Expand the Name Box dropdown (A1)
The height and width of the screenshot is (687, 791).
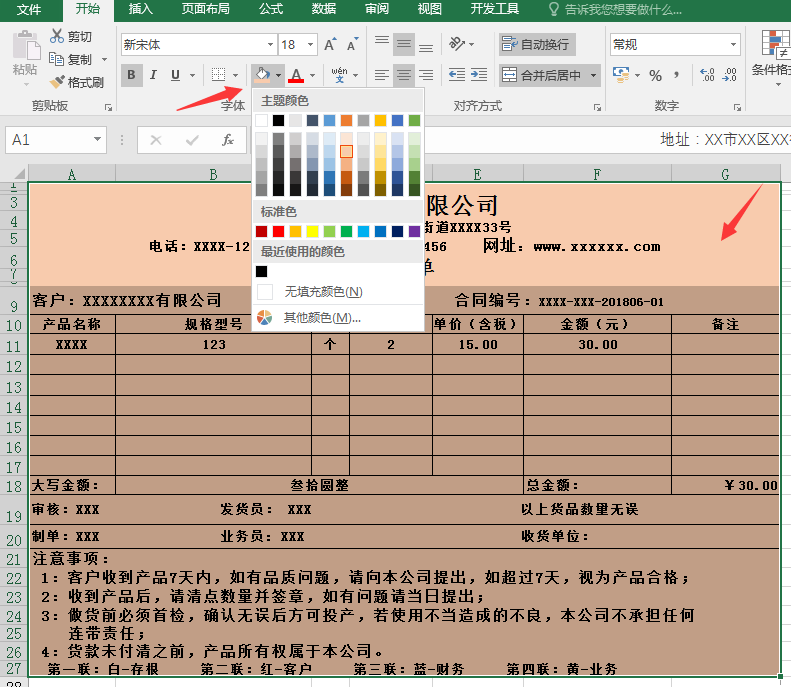point(97,139)
